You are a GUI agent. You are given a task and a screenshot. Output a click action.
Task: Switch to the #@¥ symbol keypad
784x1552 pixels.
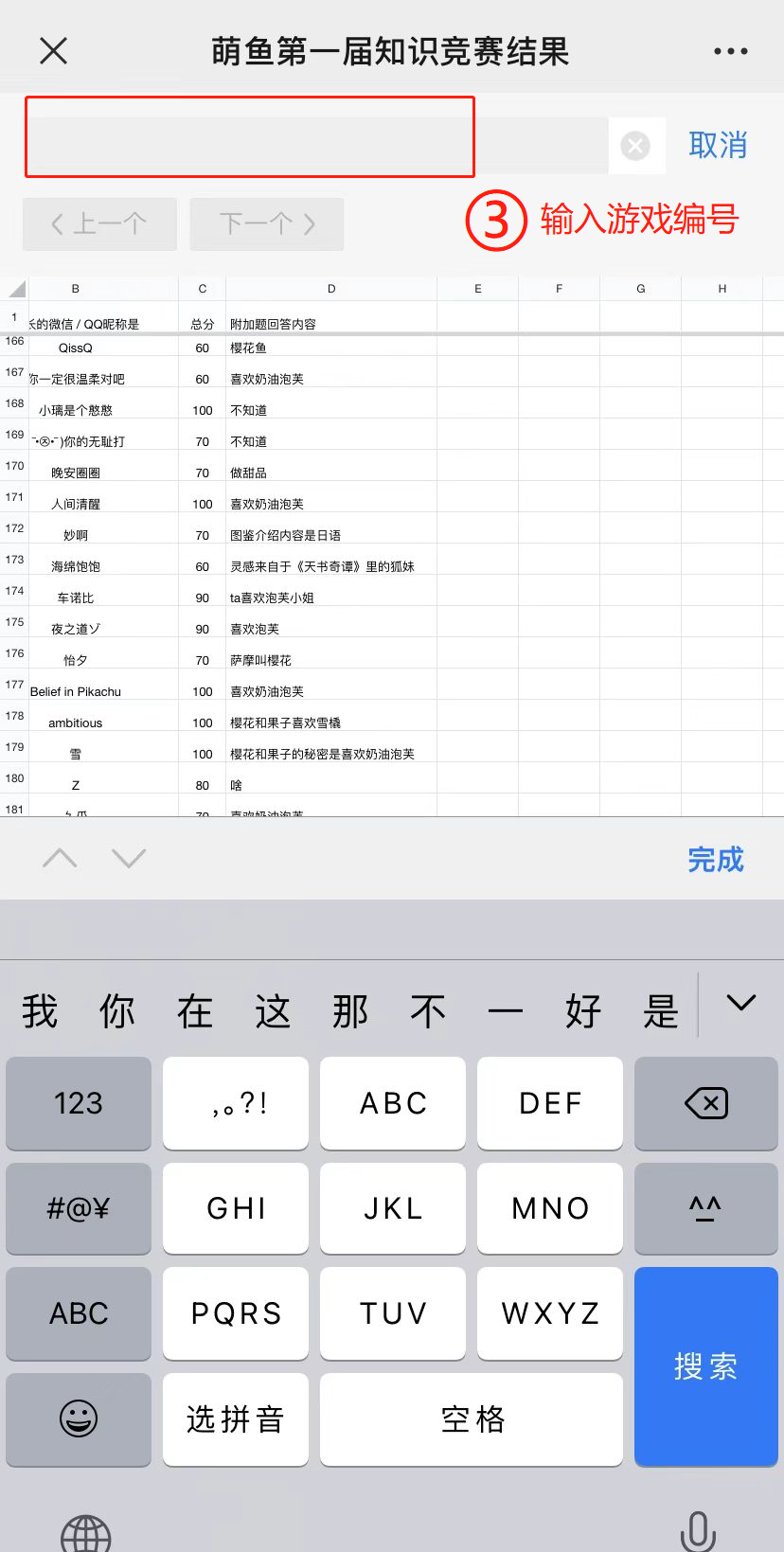[79, 1208]
